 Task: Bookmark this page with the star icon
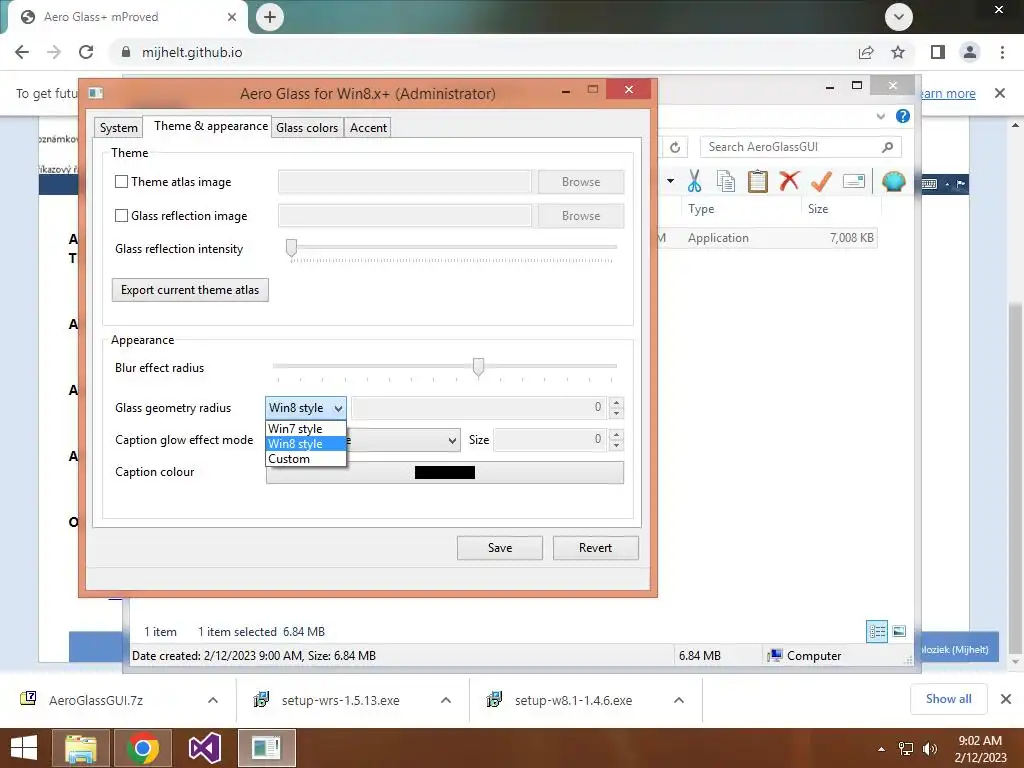[898, 52]
